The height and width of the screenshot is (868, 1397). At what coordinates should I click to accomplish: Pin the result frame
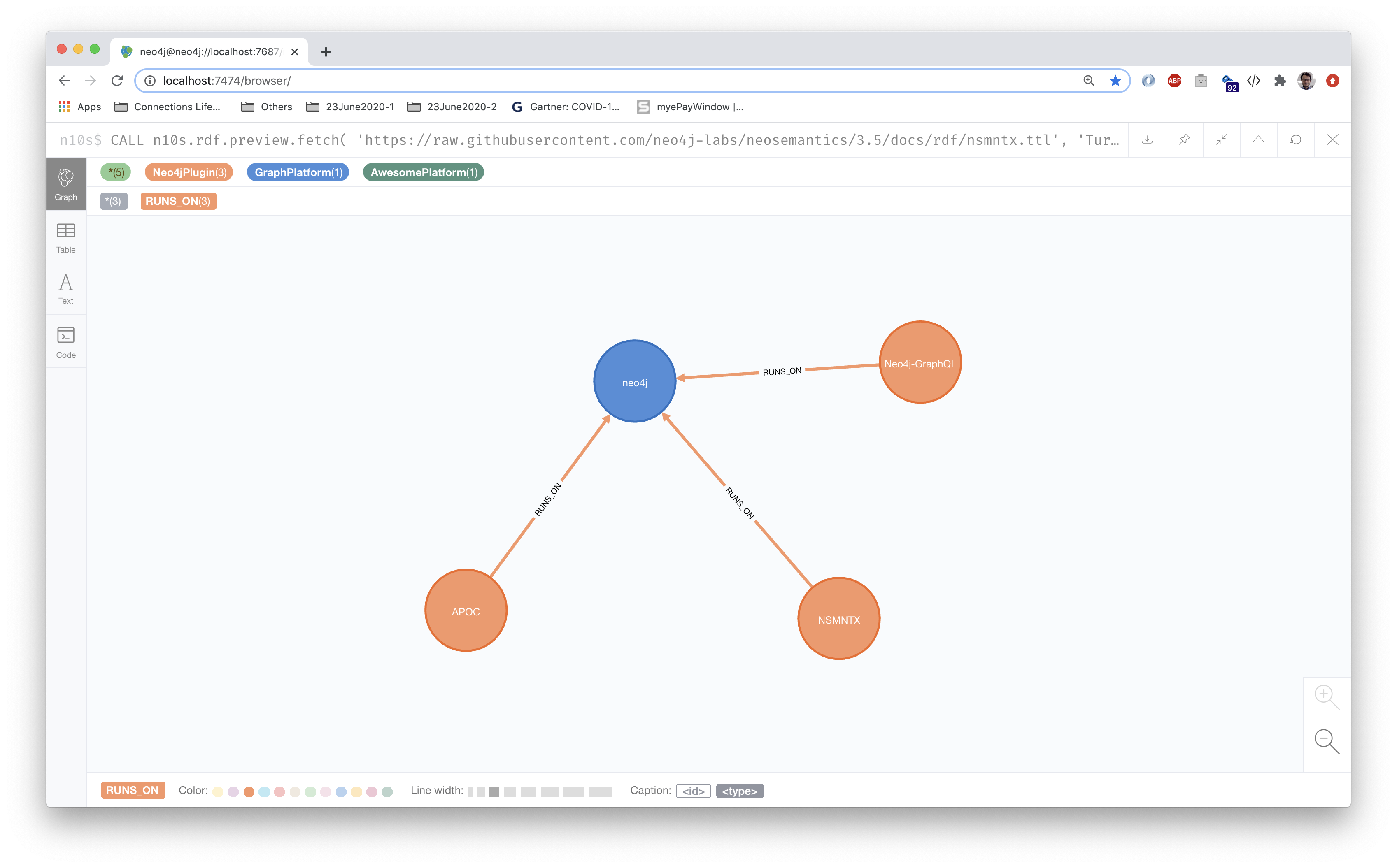pyautogui.click(x=1184, y=139)
